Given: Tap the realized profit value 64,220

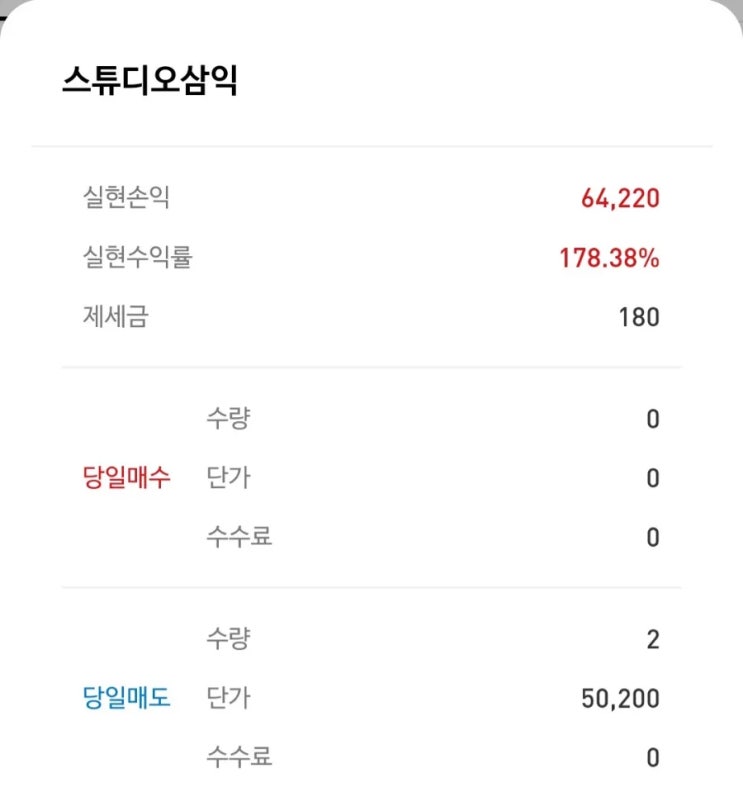Looking at the screenshot, I should (x=620, y=198).
